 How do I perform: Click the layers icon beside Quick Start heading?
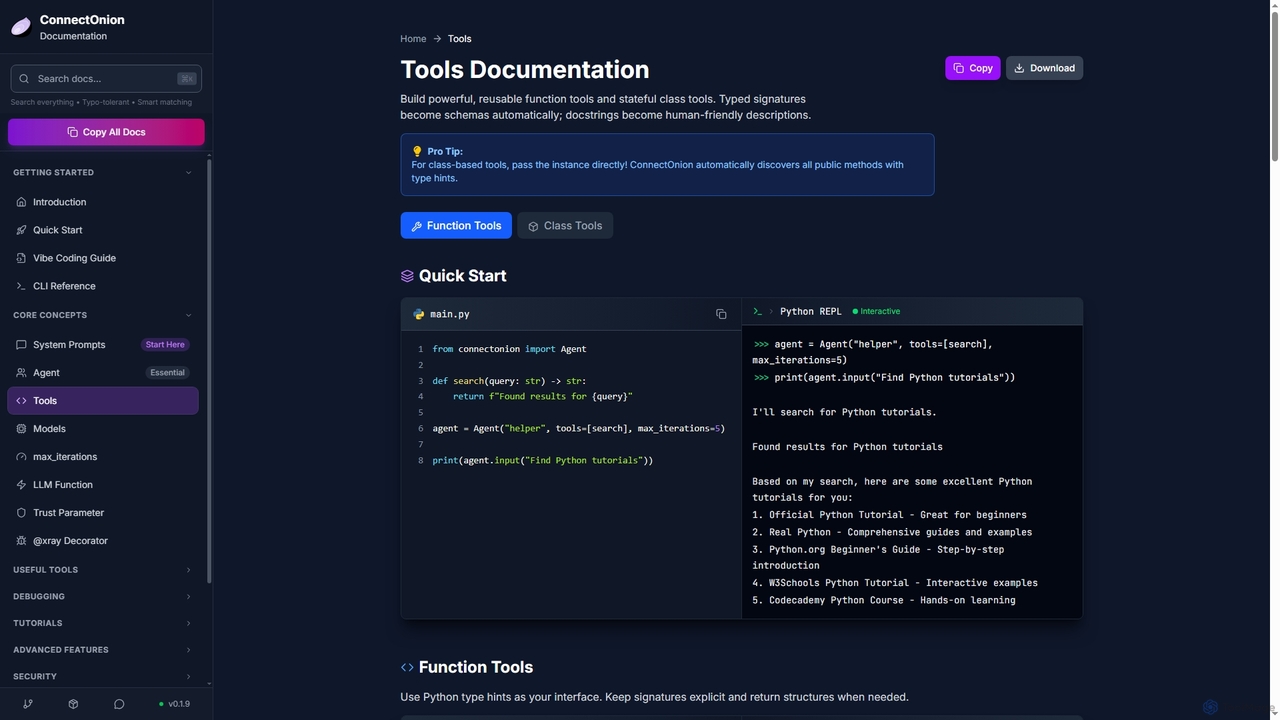[407, 276]
